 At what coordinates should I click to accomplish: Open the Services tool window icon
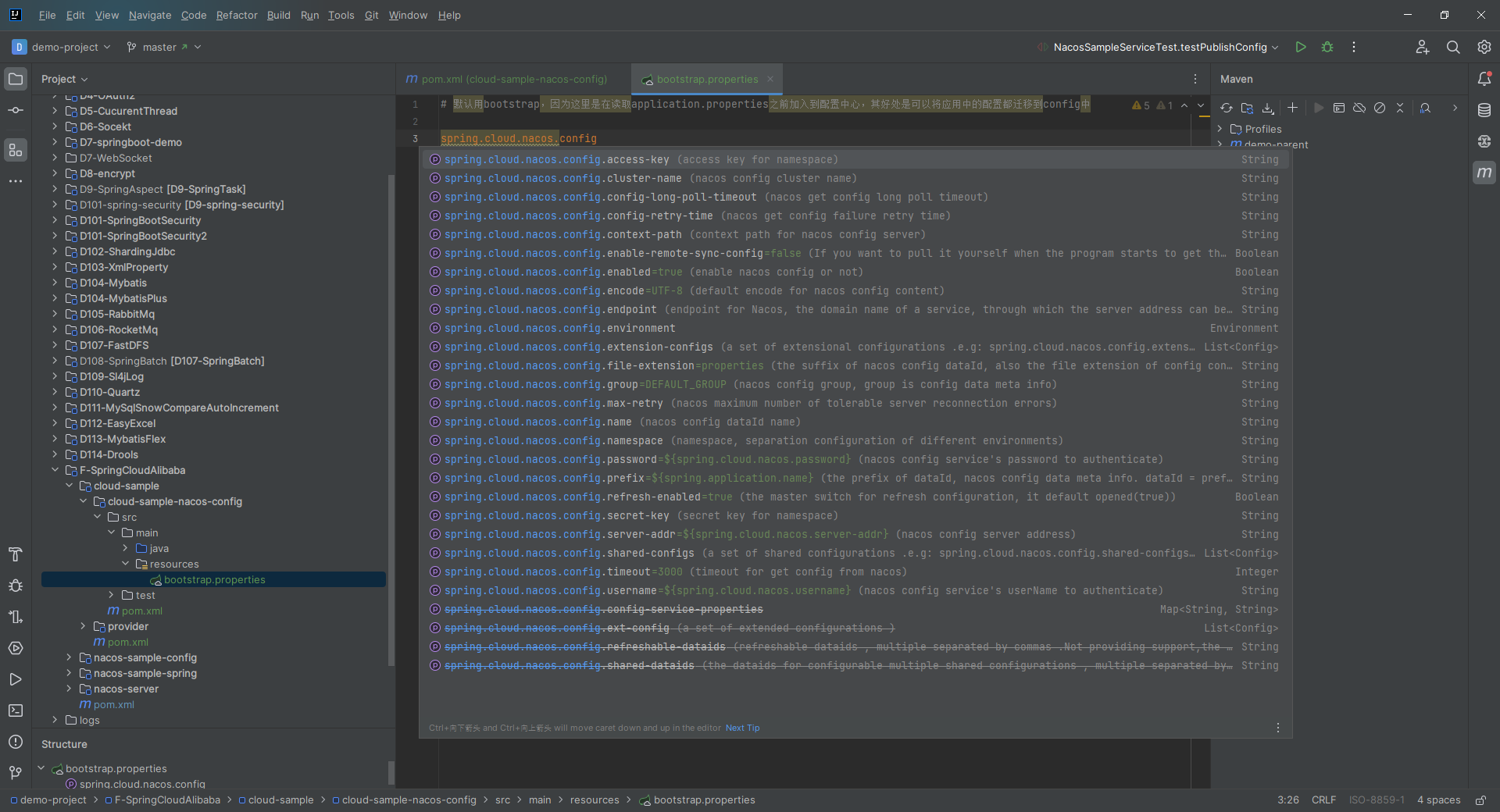(x=16, y=648)
